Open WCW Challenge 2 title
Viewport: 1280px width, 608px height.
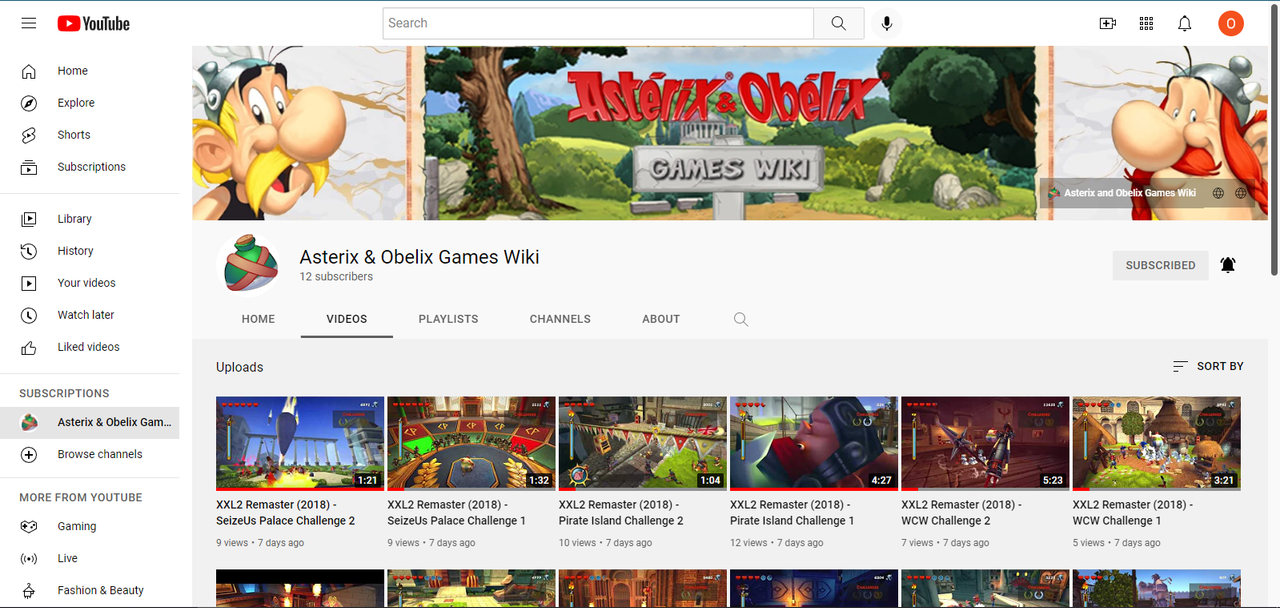click(962, 513)
